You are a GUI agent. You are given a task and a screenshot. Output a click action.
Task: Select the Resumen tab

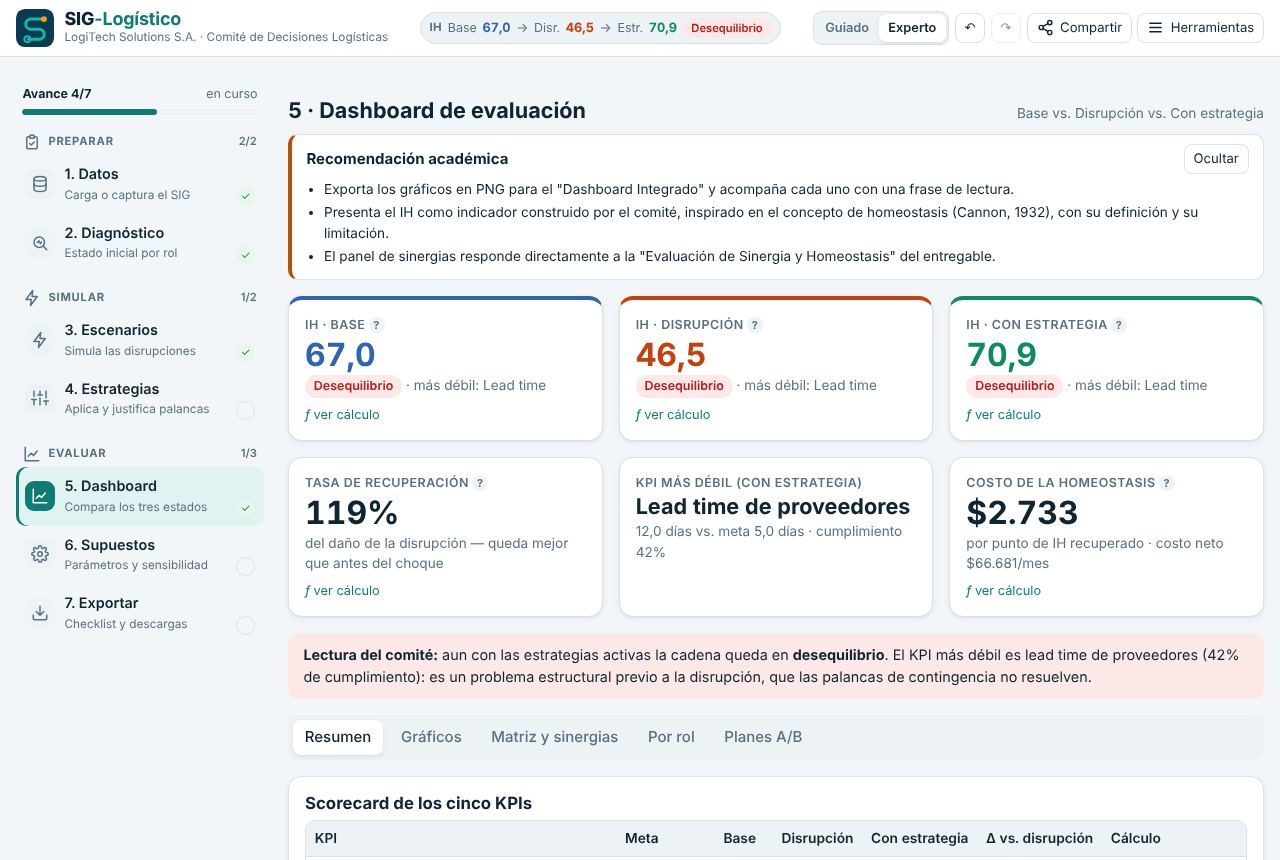pos(338,737)
